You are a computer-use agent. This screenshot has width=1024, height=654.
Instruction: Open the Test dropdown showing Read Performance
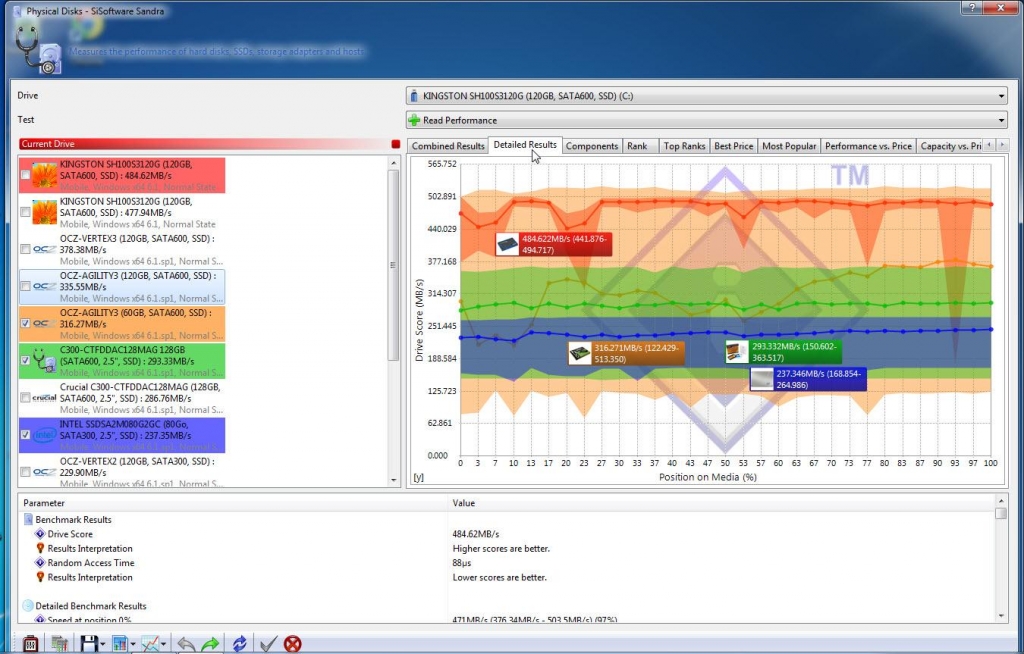pos(706,120)
